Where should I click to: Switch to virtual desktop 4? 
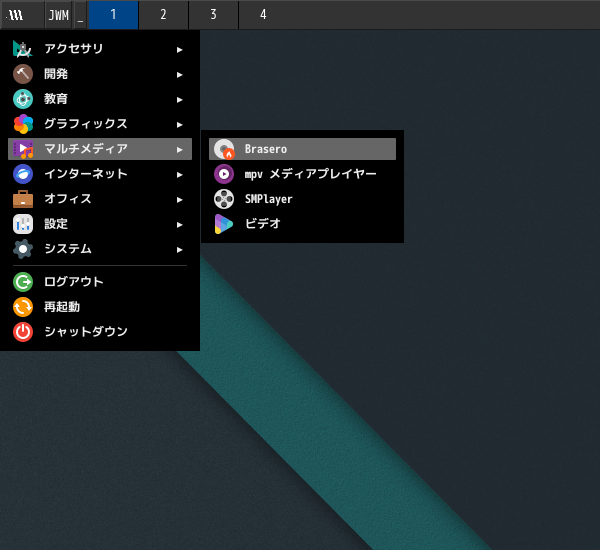263,15
